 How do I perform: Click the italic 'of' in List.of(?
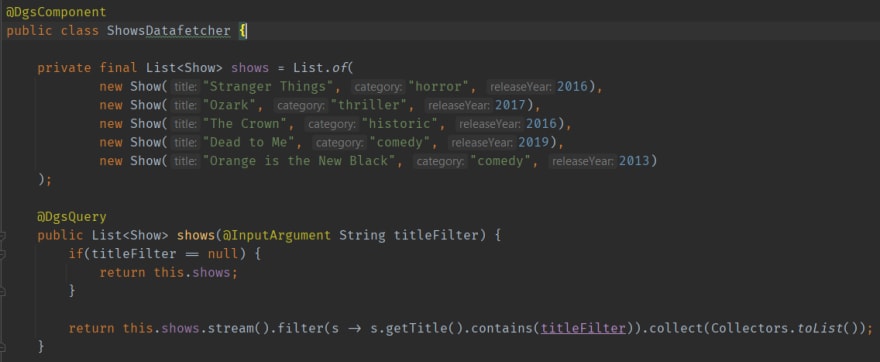click(340, 68)
